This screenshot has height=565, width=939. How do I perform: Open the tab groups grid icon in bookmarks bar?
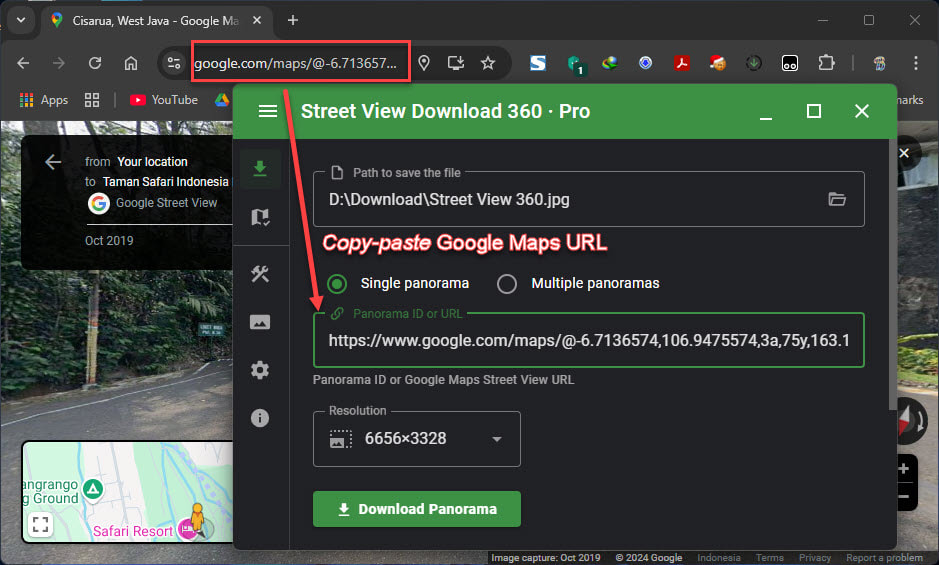click(92, 100)
